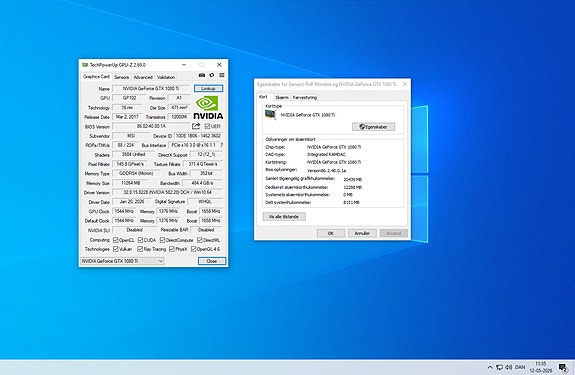Click the Device ID field

coord(198,136)
